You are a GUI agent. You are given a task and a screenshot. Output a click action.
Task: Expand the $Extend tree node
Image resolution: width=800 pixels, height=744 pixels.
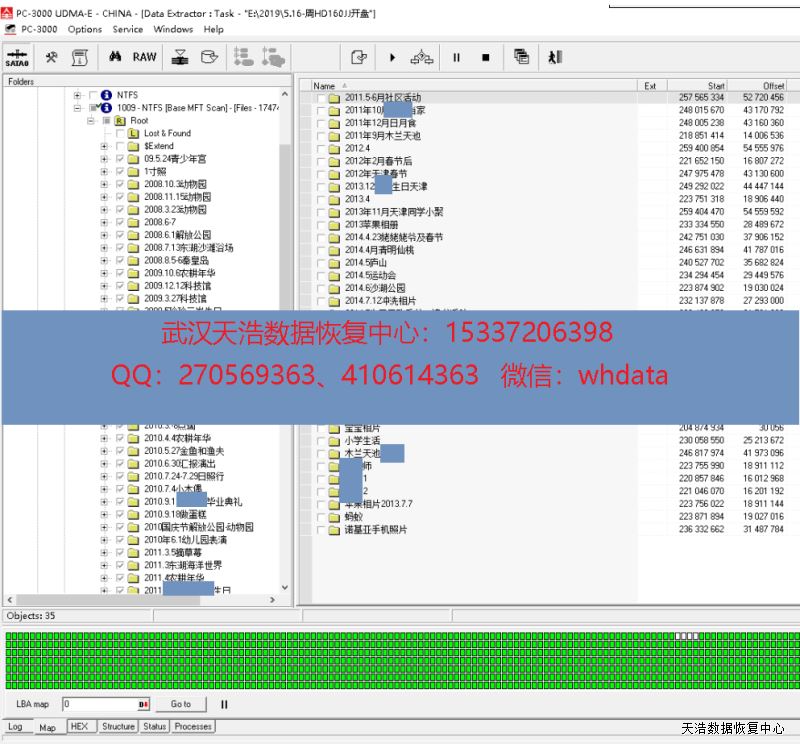pos(104,146)
